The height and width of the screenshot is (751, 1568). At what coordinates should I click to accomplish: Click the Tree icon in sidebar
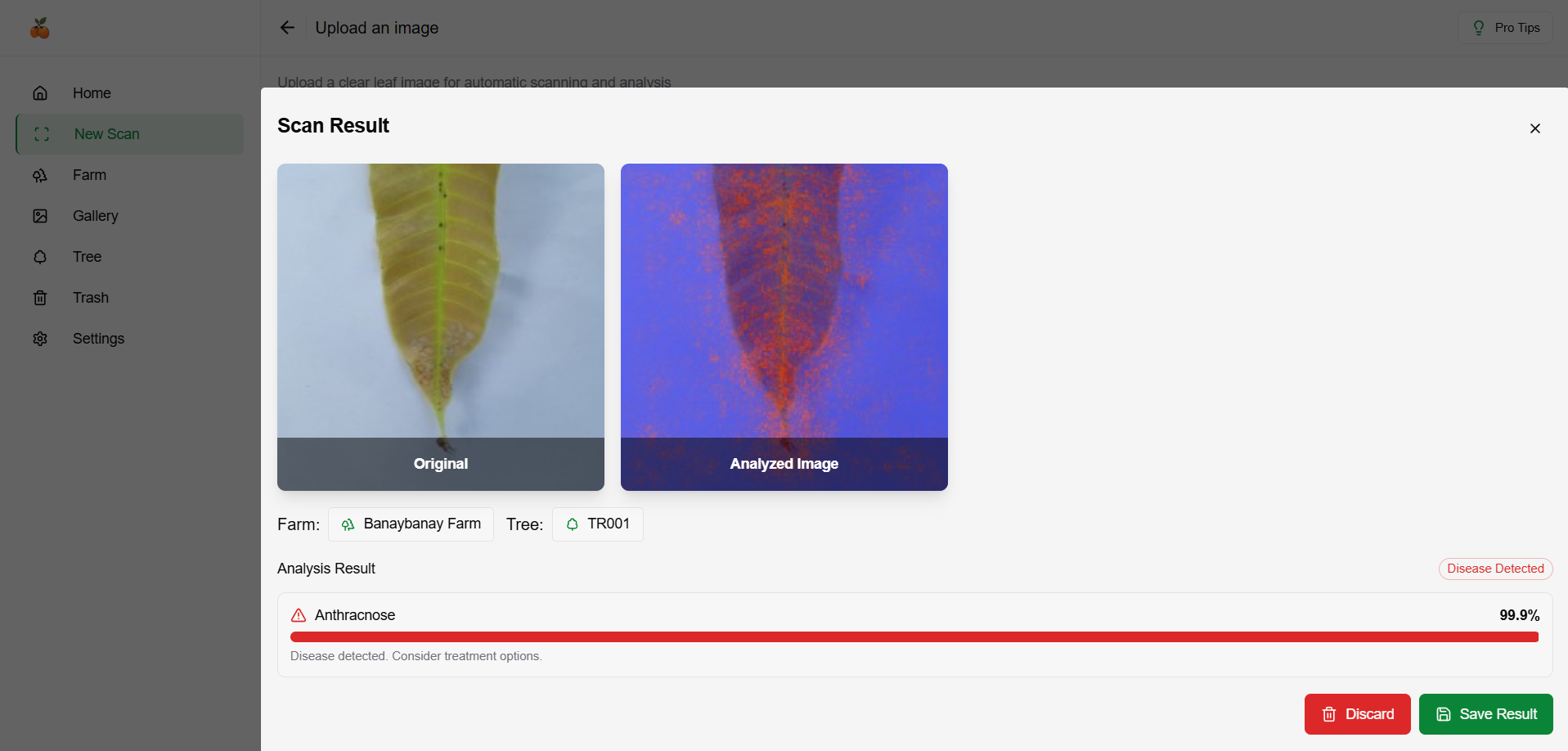tap(40, 257)
